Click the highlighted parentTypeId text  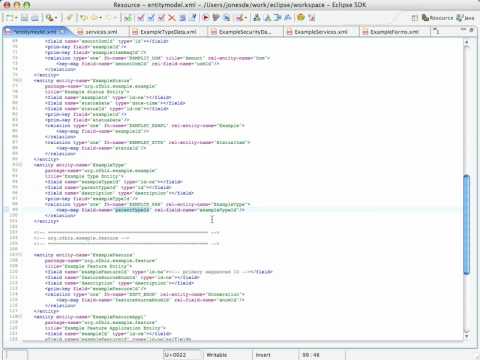click(x=132, y=210)
